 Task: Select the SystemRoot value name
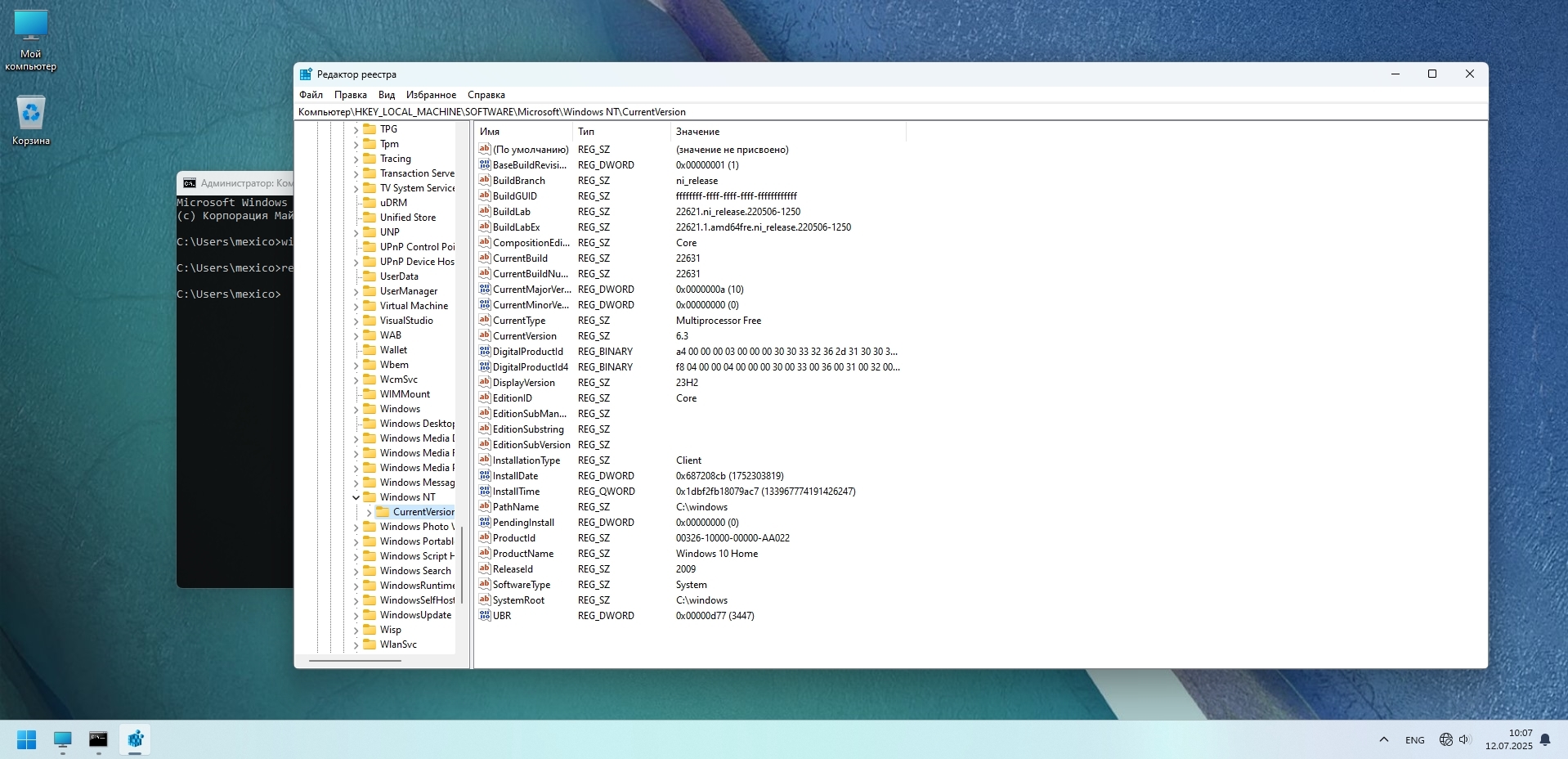[518, 600]
